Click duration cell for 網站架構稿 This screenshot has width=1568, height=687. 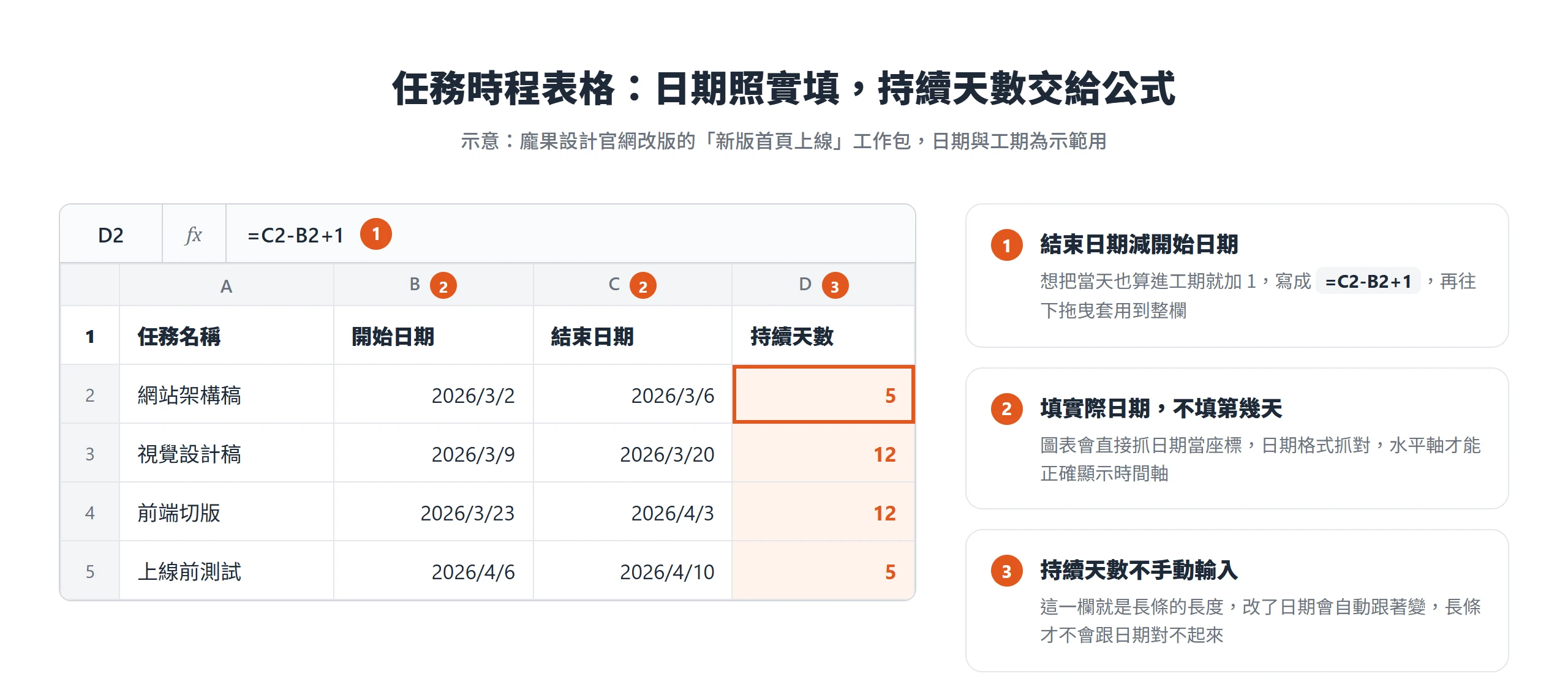click(823, 395)
